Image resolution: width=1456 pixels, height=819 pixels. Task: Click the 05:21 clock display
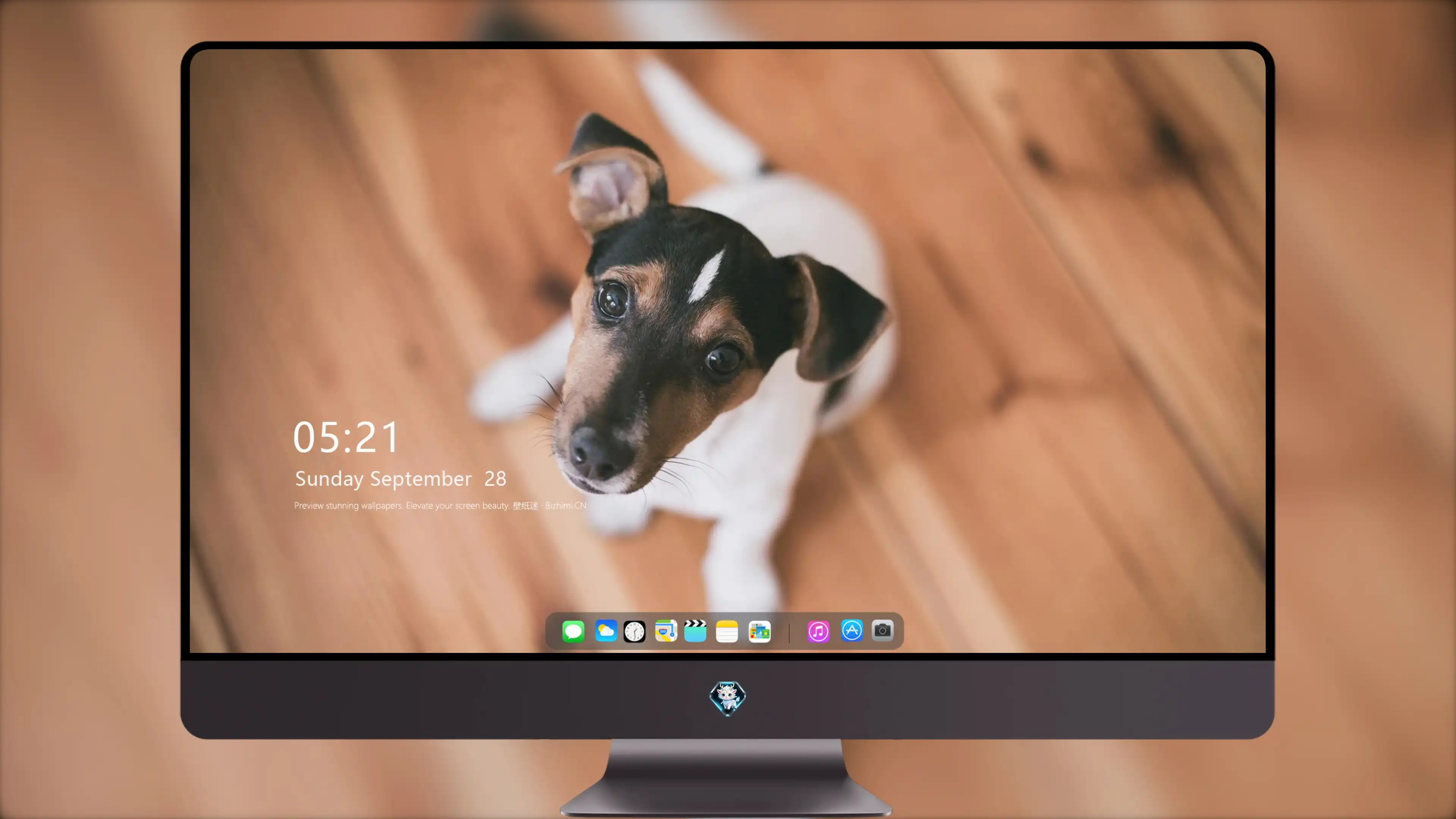coord(346,437)
